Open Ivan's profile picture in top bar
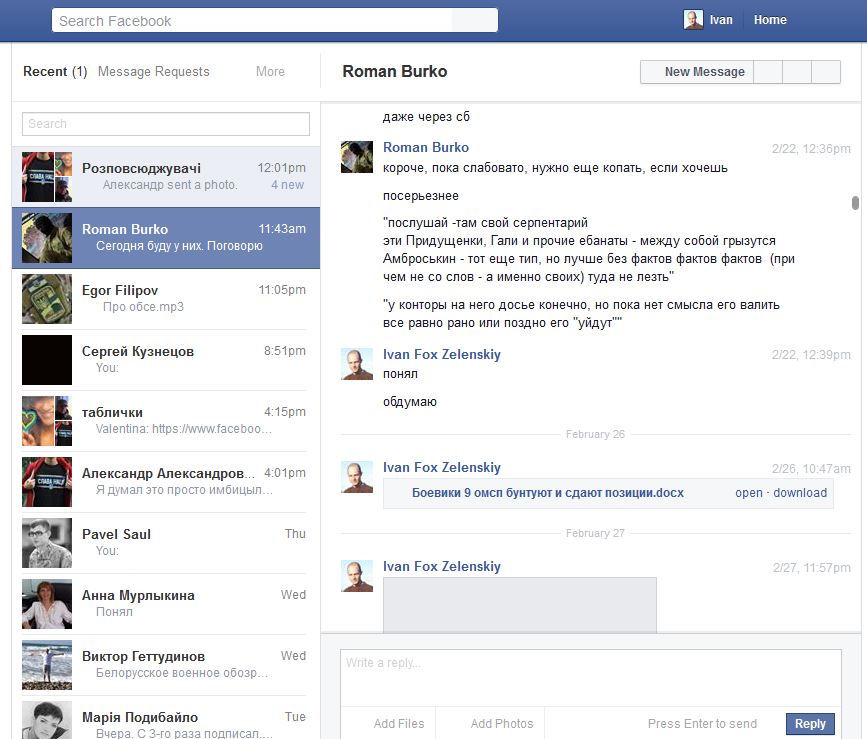 coord(693,20)
